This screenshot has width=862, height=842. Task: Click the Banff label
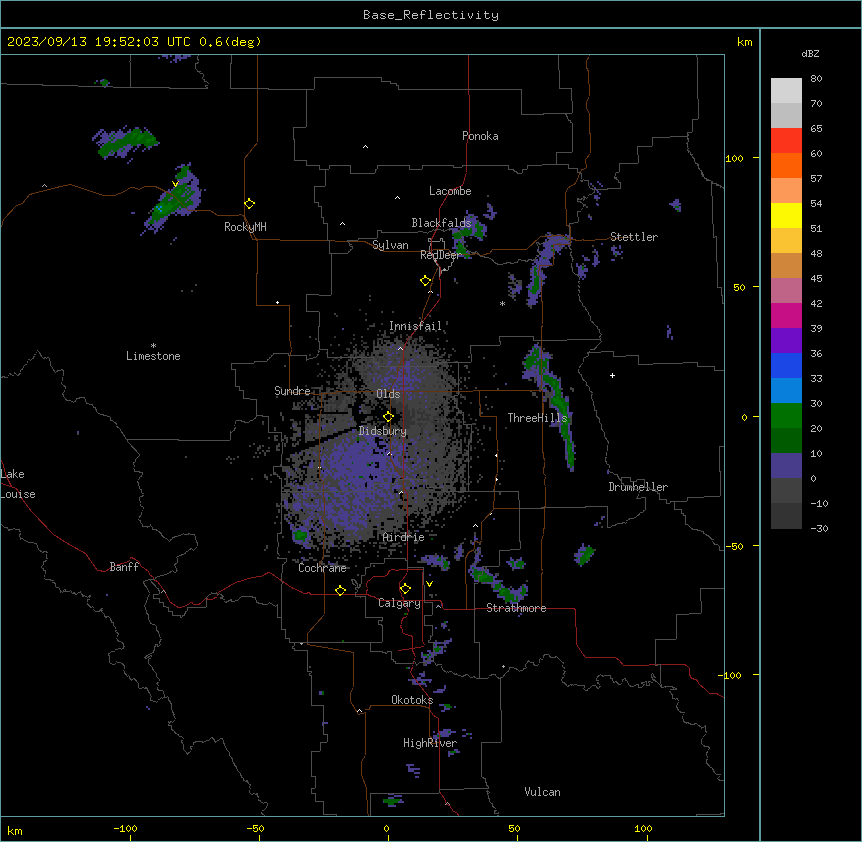(124, 567)
